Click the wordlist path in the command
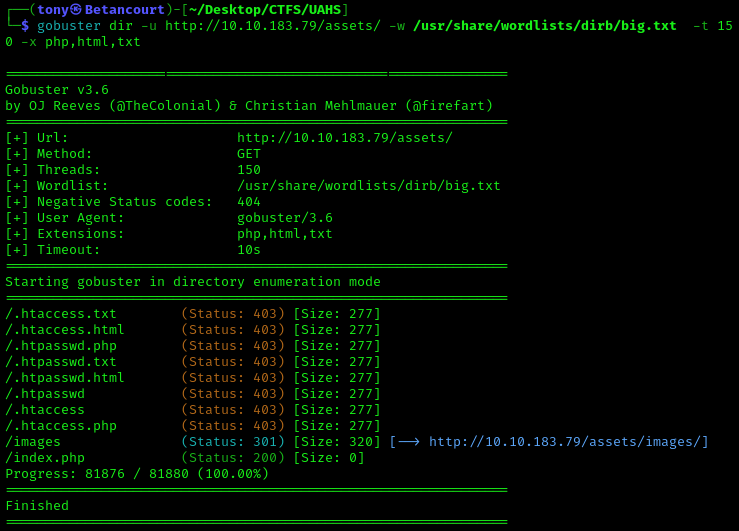The width and height of the screenshot is (739, 531). [544, 26]
